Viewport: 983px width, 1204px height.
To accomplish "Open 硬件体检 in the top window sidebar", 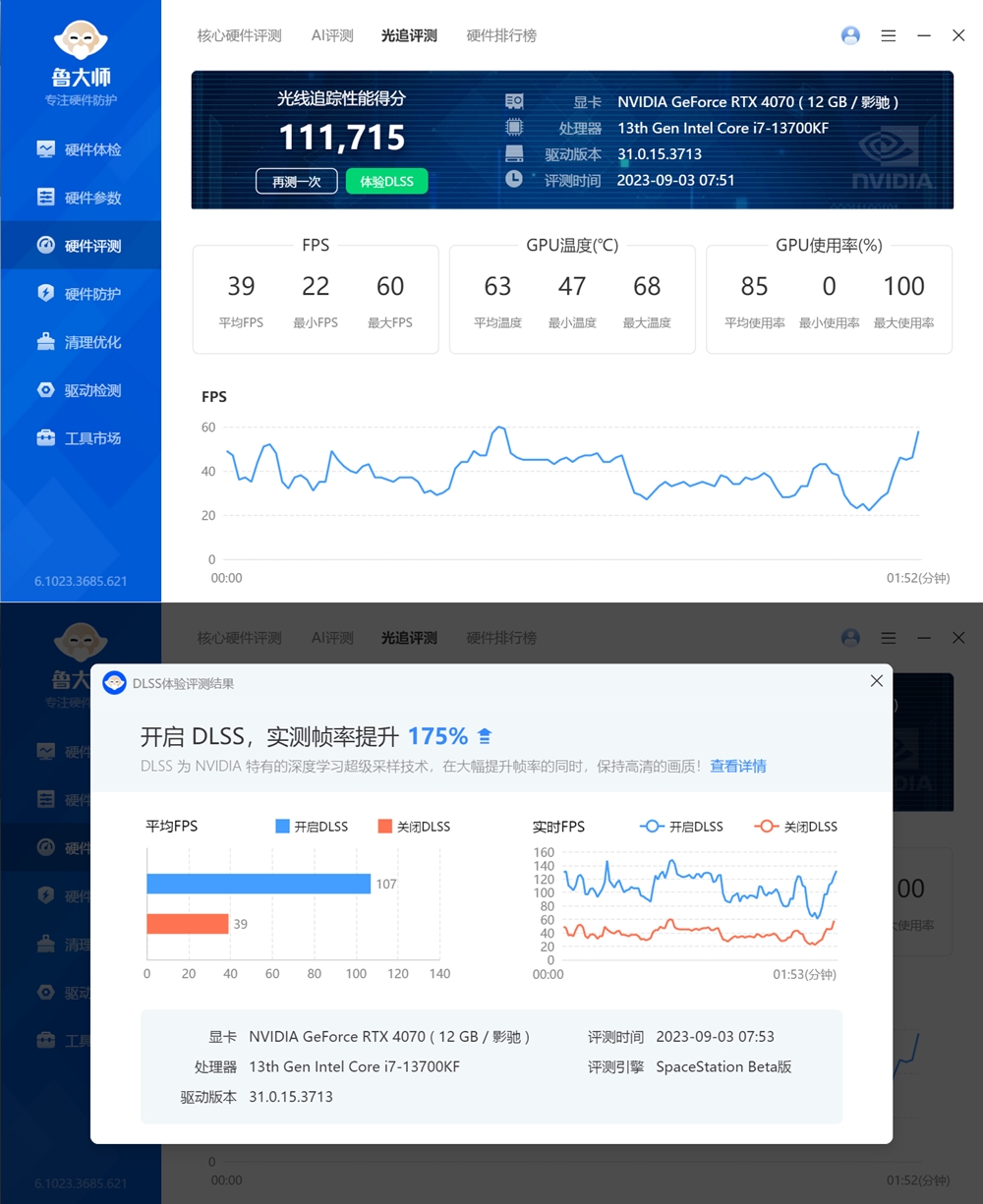I will [x=80, y=149].
